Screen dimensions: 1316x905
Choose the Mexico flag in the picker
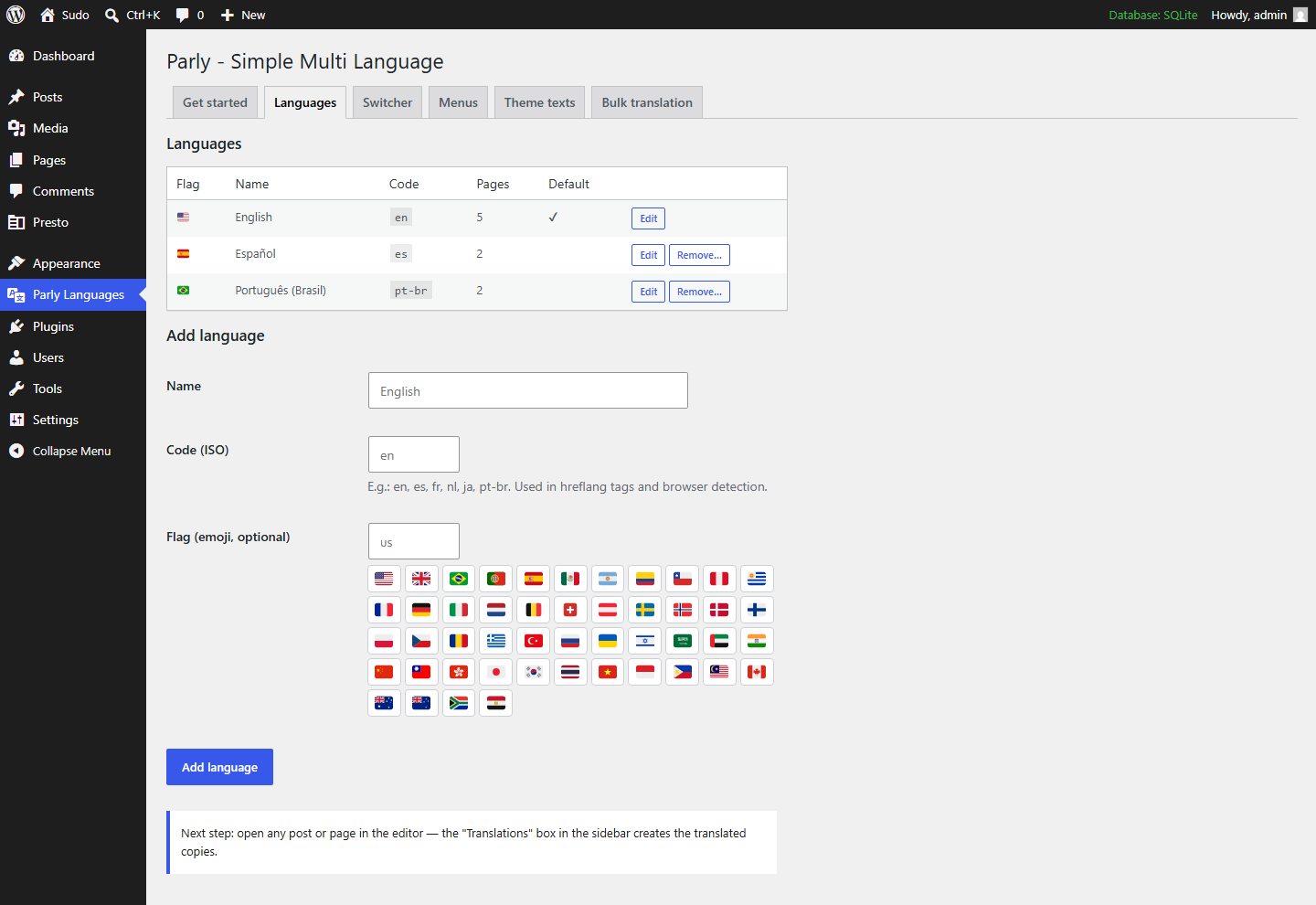click(x=570, y=579)
